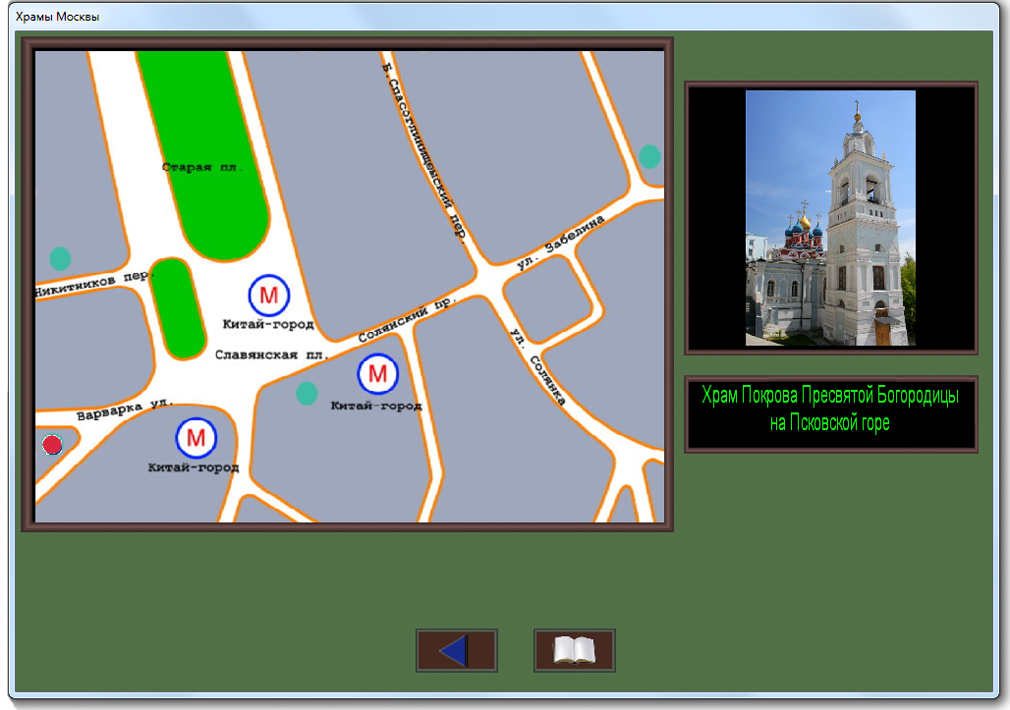Click the Храмы Москвы window title
The height and width of the screenshot is (710, 1010).
57,17
